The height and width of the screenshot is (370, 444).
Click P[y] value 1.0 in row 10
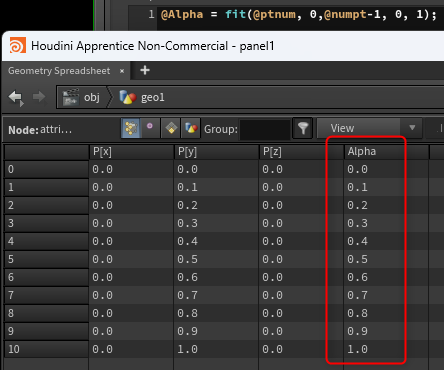tap(187, 349)
